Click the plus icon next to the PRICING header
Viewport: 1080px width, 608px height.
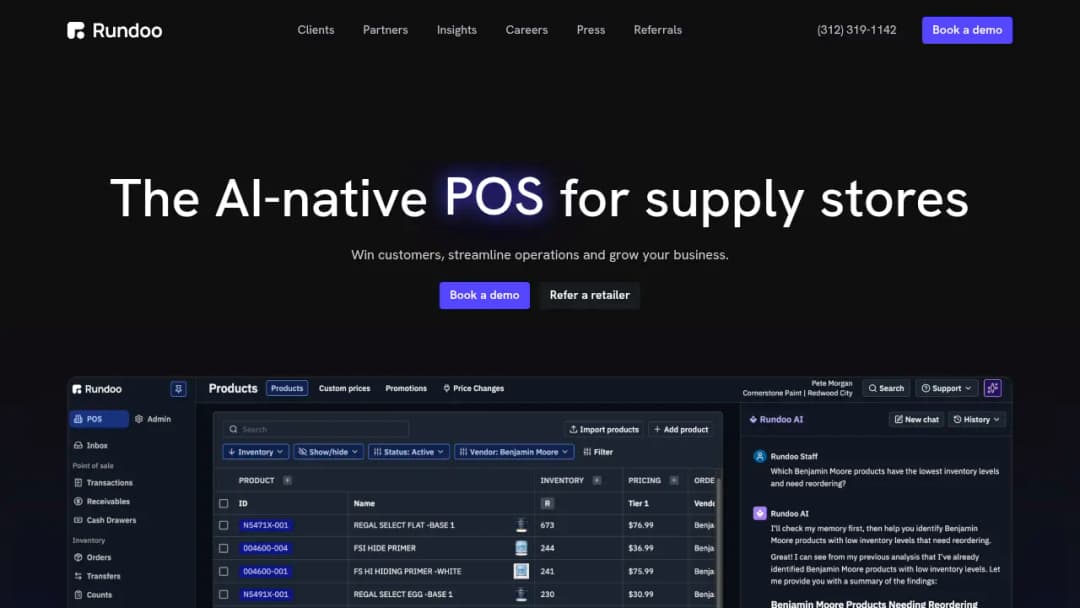pyautogui.click(x=674, y=481)
